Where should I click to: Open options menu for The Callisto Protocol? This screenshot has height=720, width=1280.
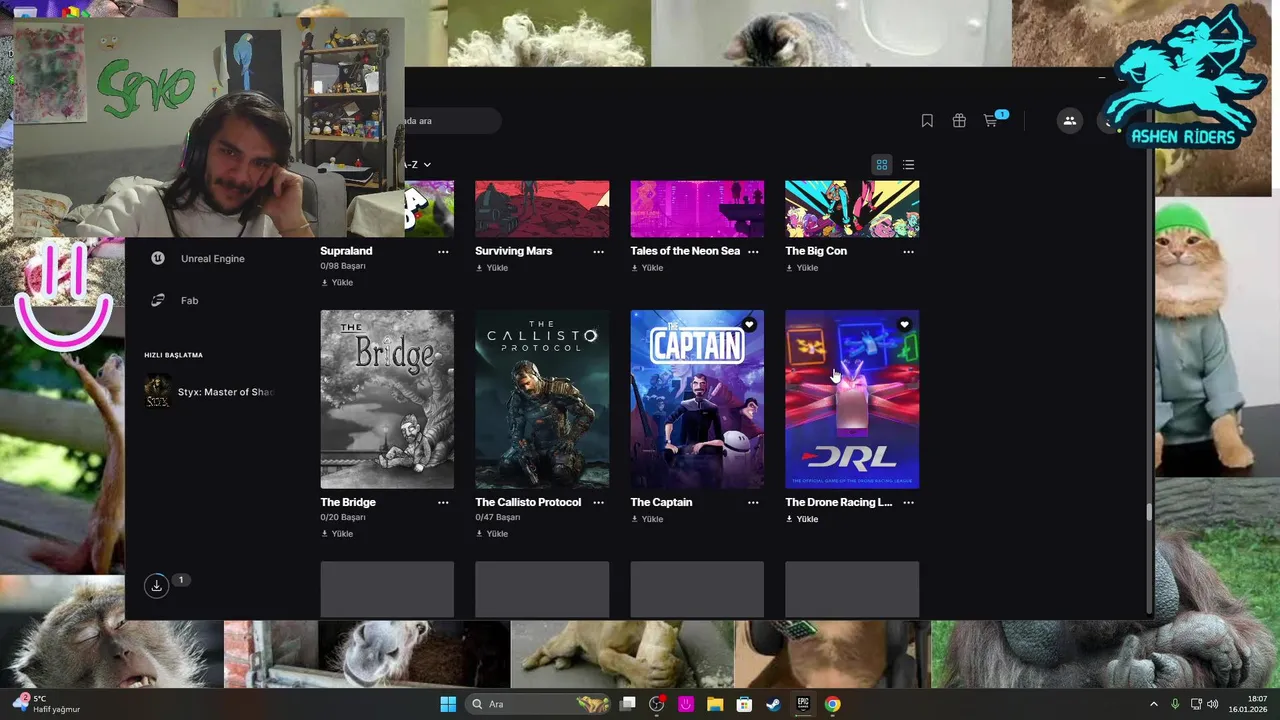coord(598,503)
